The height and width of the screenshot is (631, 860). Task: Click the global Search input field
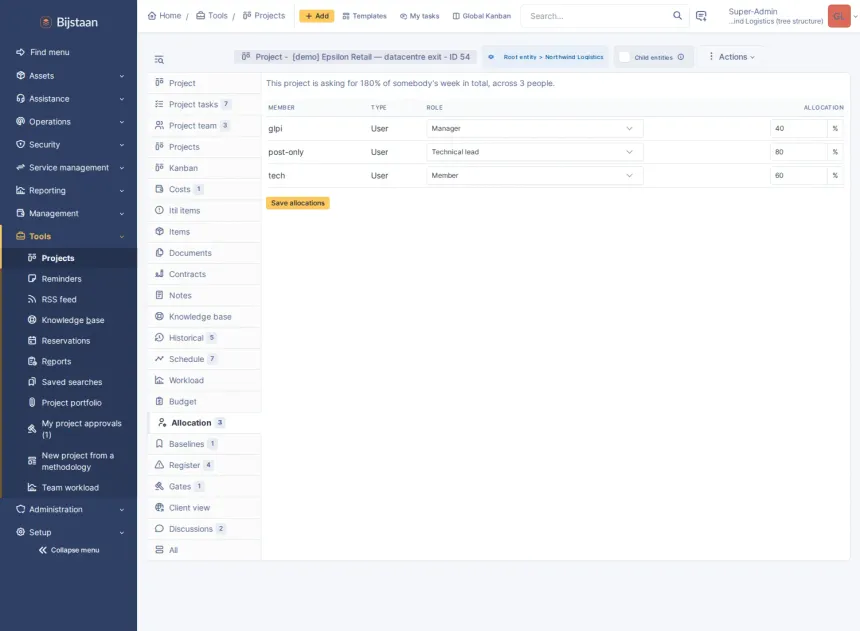click(599, 16)
